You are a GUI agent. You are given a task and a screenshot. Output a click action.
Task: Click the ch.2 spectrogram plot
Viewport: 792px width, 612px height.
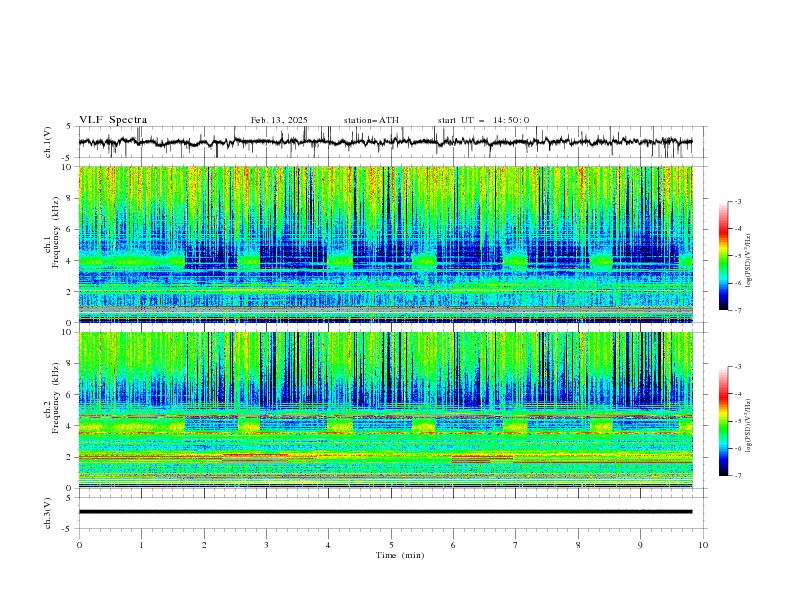[385, 410]
